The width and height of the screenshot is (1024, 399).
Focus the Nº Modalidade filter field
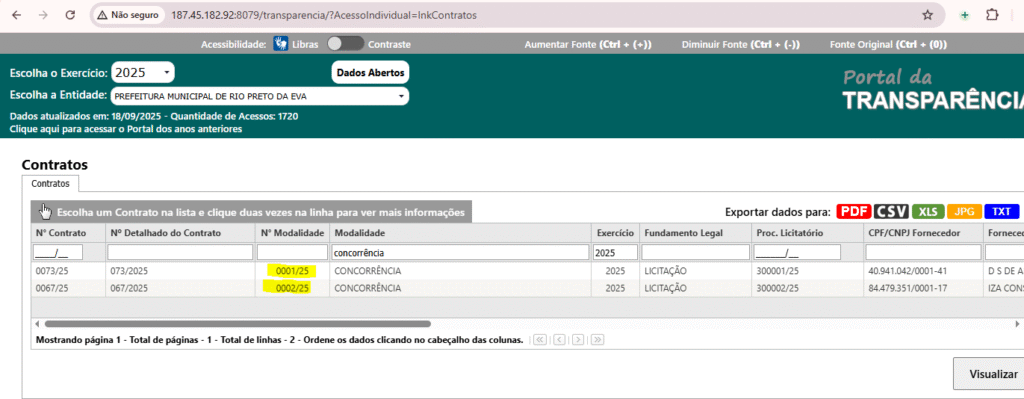pos(292,252)
